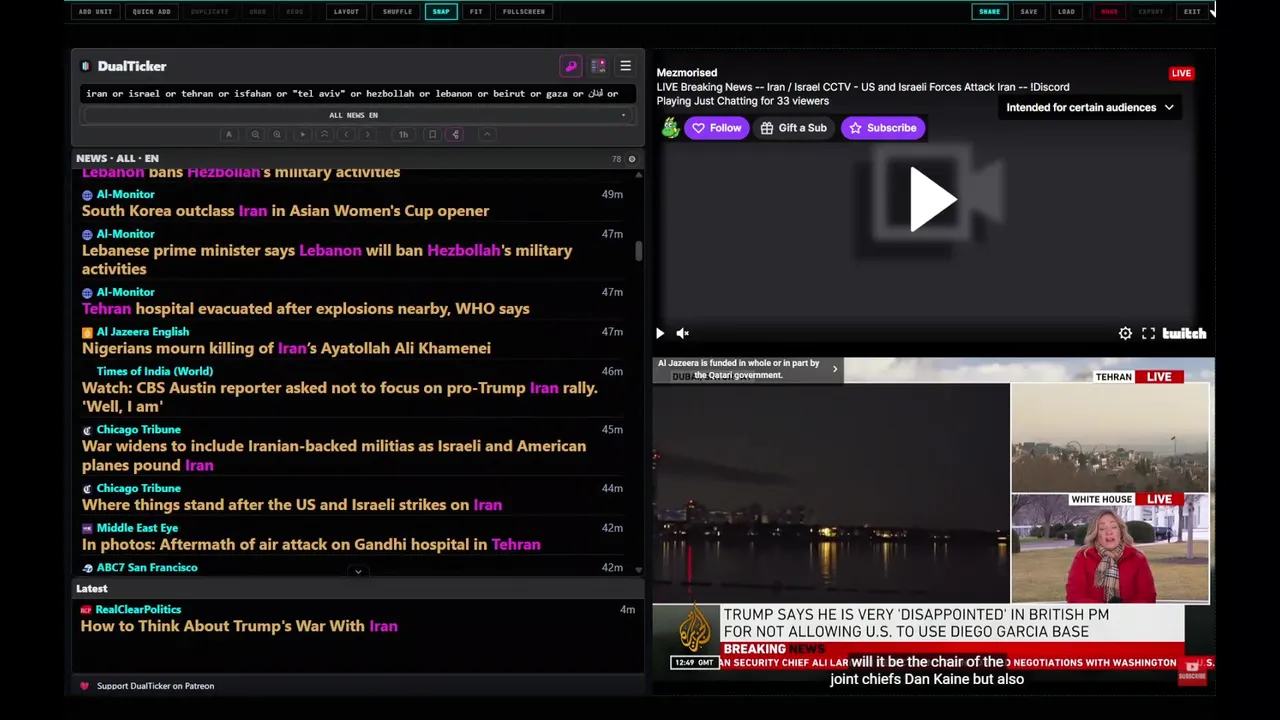The width and height of the screenshot is (1280, 720).
Task: Click the bookmark icon in ticker toolbar
Action: point(432,134)
